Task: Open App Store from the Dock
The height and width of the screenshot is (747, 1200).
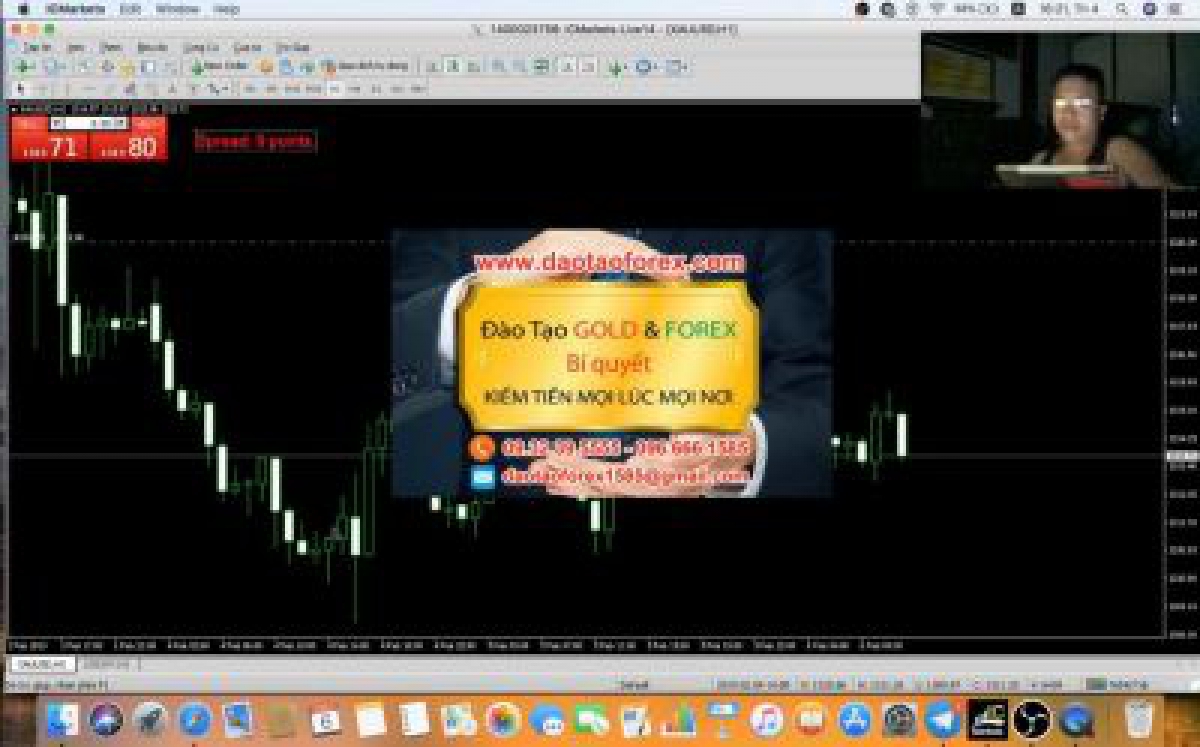Action: (x=855, y=720)
